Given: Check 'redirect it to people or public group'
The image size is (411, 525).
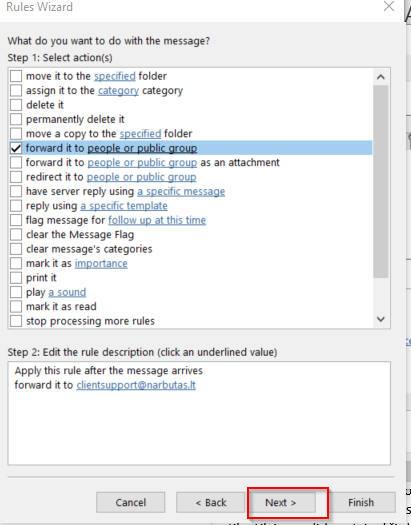Looking at the screenshot, I should click(x=16, y=177).
